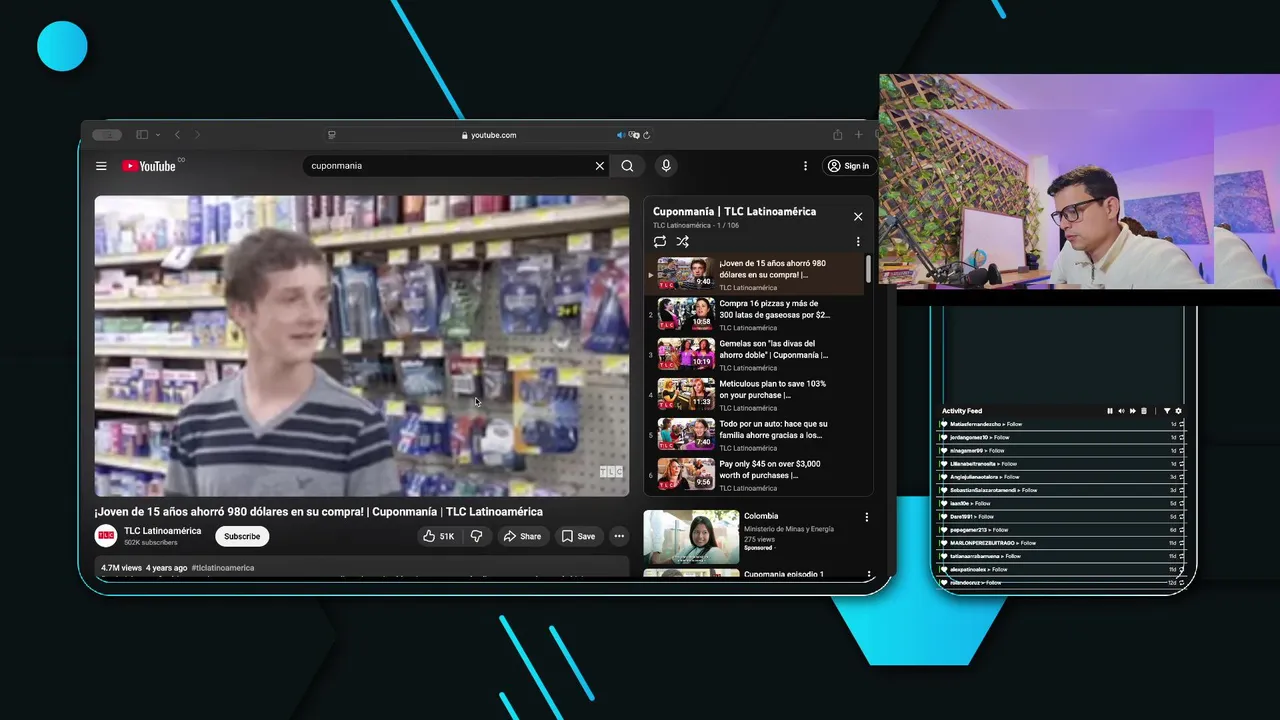Image resolution: width=1280 pixels, height=720 pixels.
Task: Open the Safari share button
Action: tap(837, 135)
